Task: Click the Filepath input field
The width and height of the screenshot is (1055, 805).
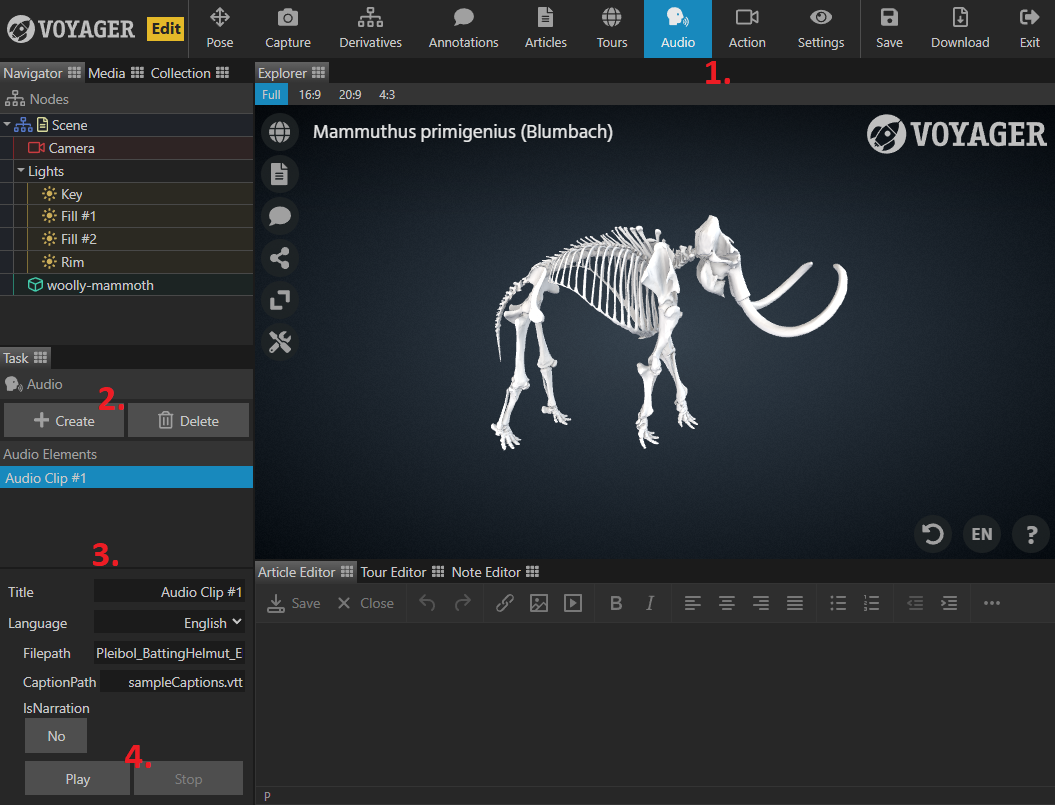Action: click(169, 654)
